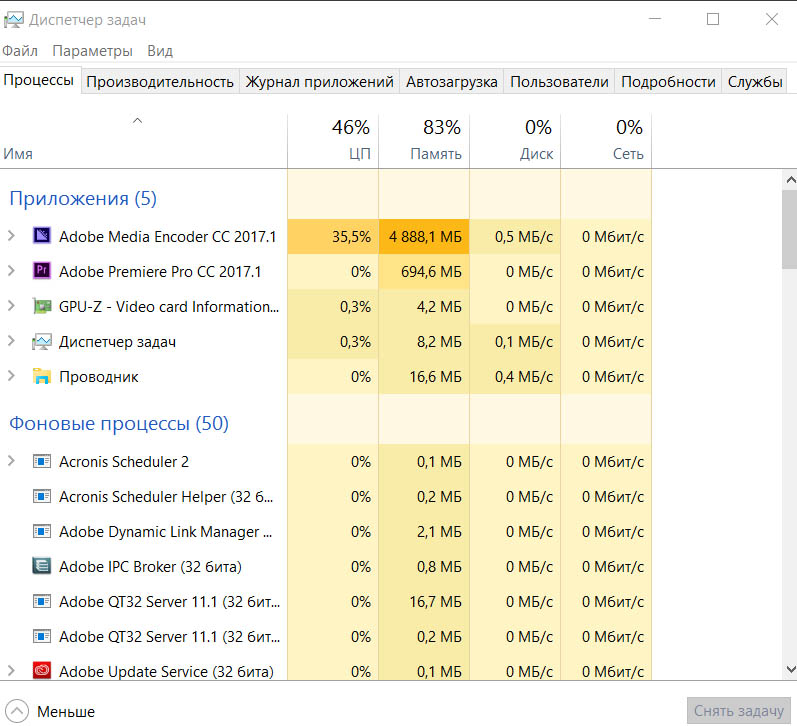Select the Adobe IPC Broker (32 бита) row
Screen dimensions: 797x726
tap(325, 566)
